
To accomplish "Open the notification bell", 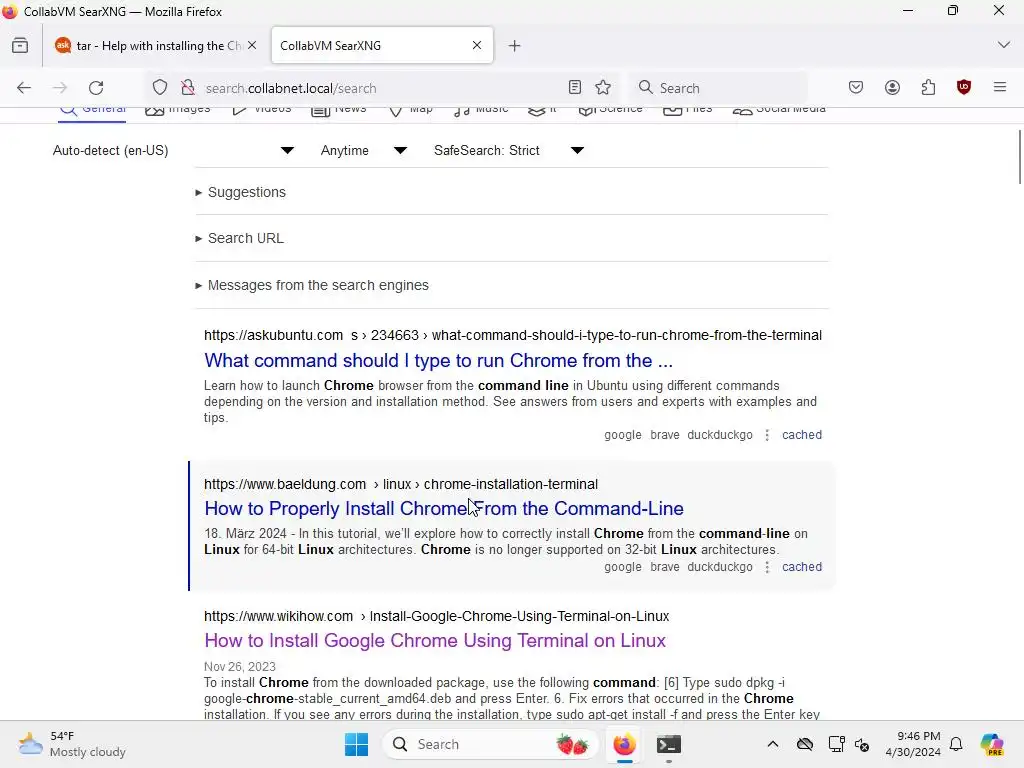I will [x=956, y=744].
